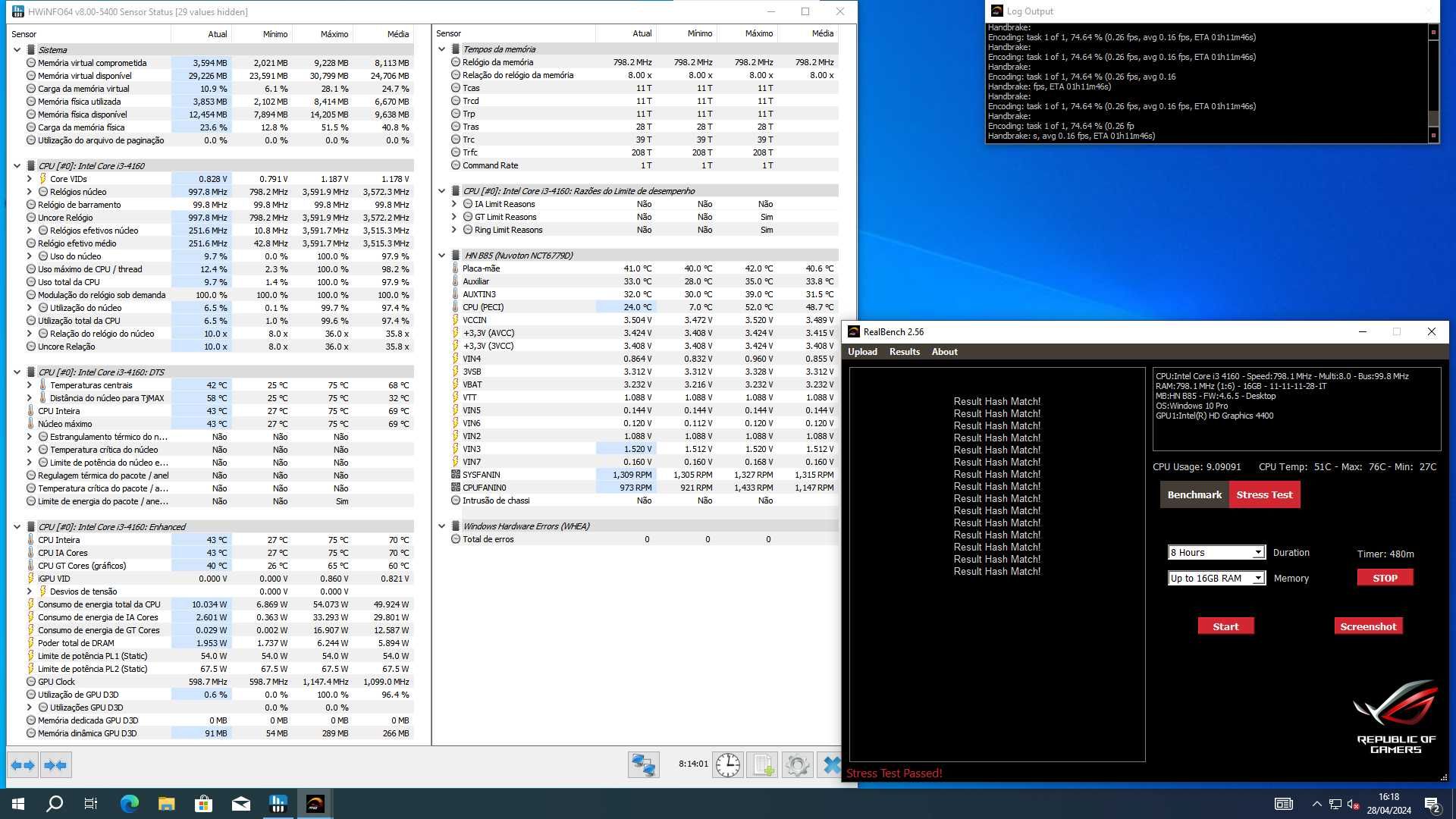Screen dimensions: 1456x819
Task: Open Task View on taskbar
Action: point(91,804)
